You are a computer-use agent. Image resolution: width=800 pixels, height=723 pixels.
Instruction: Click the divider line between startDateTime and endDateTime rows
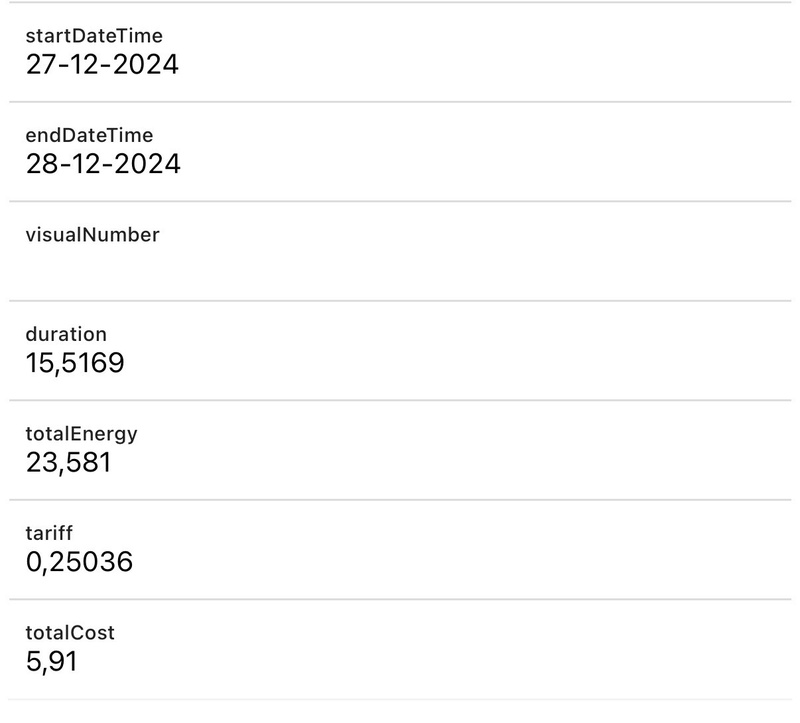tap(400, 101)
